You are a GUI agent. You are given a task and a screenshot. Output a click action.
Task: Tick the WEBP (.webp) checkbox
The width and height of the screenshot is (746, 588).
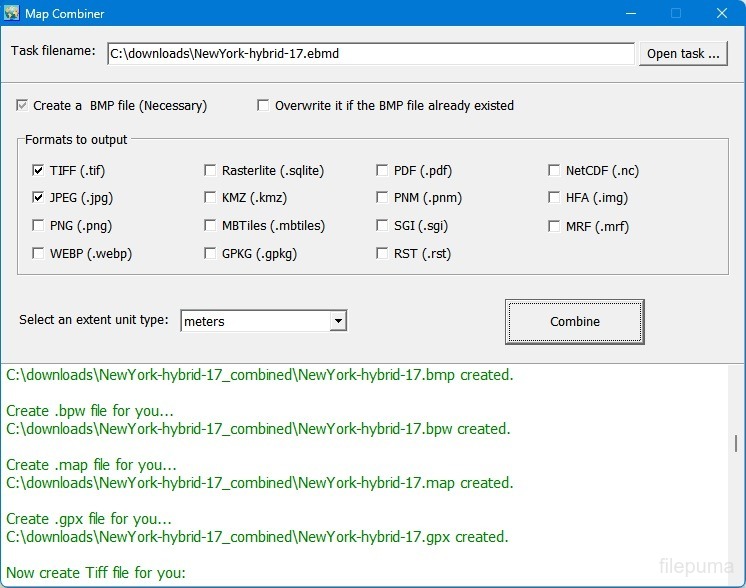(38, 254)
